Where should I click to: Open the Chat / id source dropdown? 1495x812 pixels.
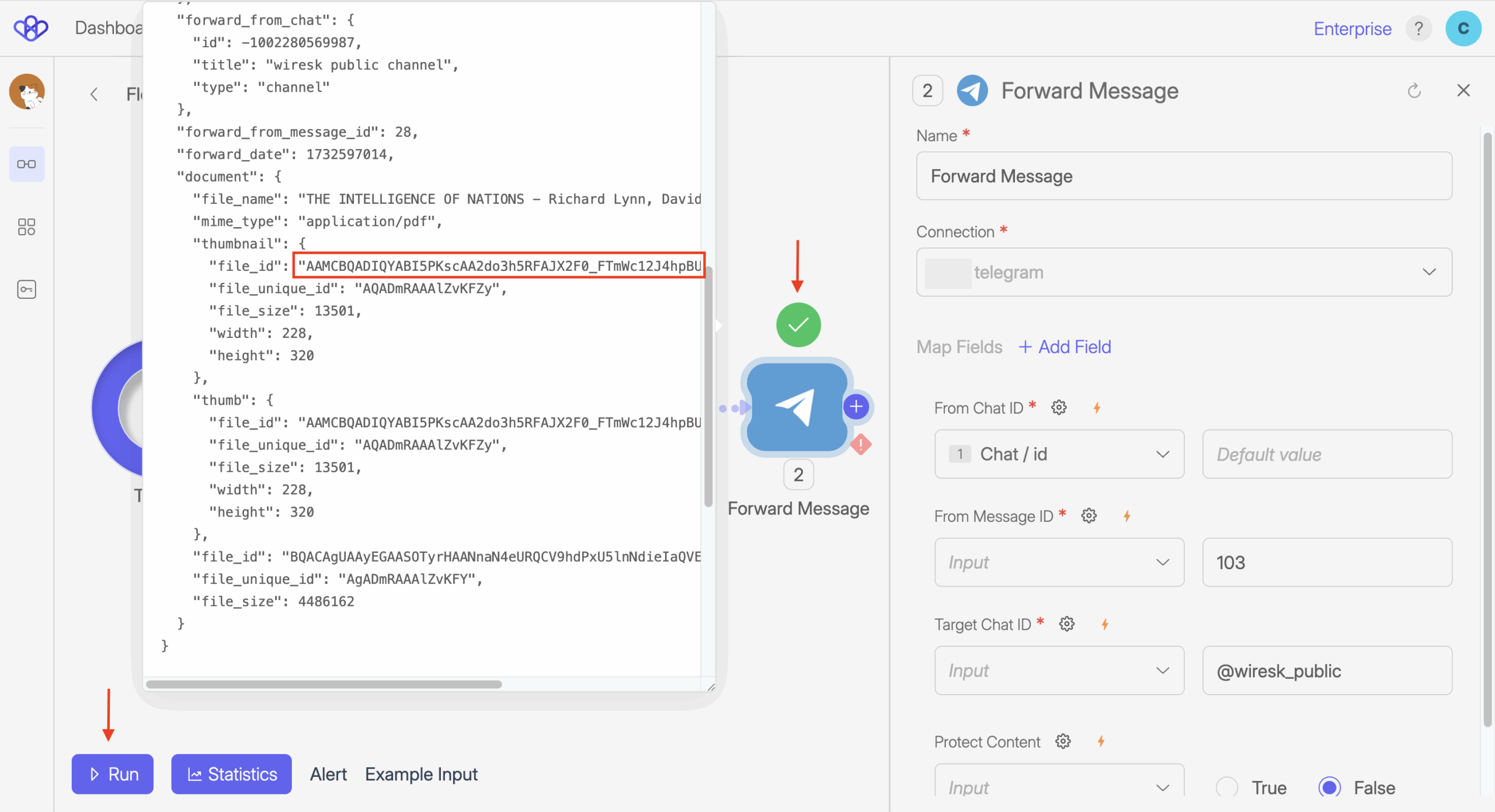pos(1059,454)
